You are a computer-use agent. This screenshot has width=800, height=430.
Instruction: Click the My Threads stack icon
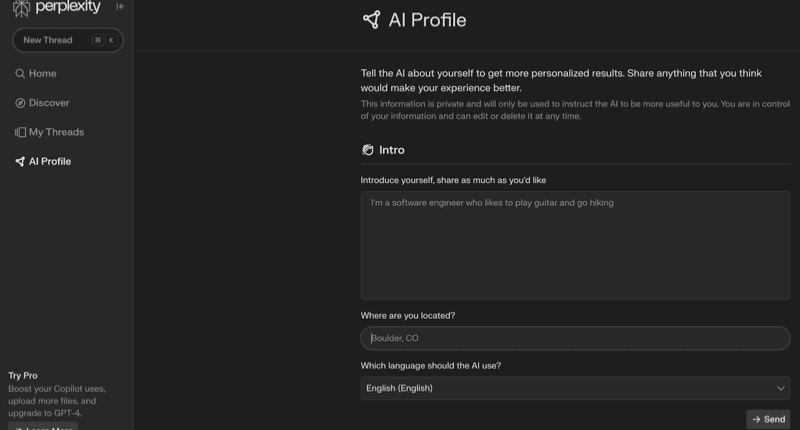click(x=20, y=132)
